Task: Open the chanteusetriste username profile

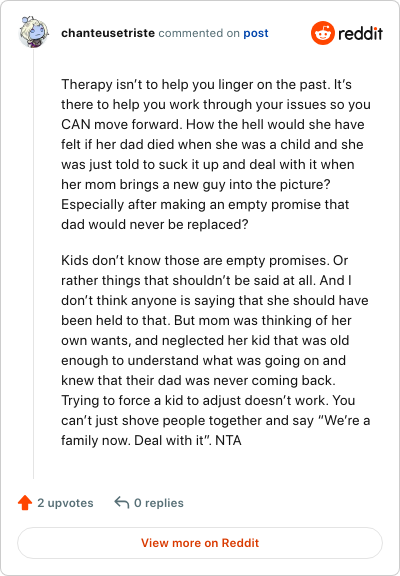Action: [x=108, y=33]
